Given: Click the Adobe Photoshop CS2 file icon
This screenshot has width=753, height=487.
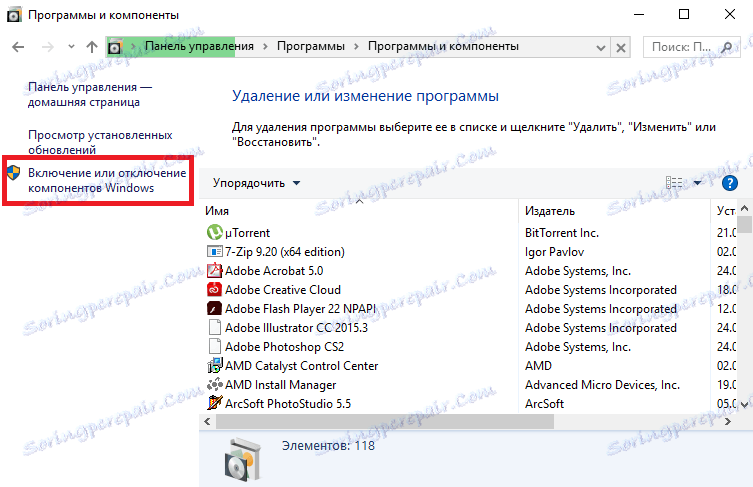Looking at the screenshot, I should (214, 346).
